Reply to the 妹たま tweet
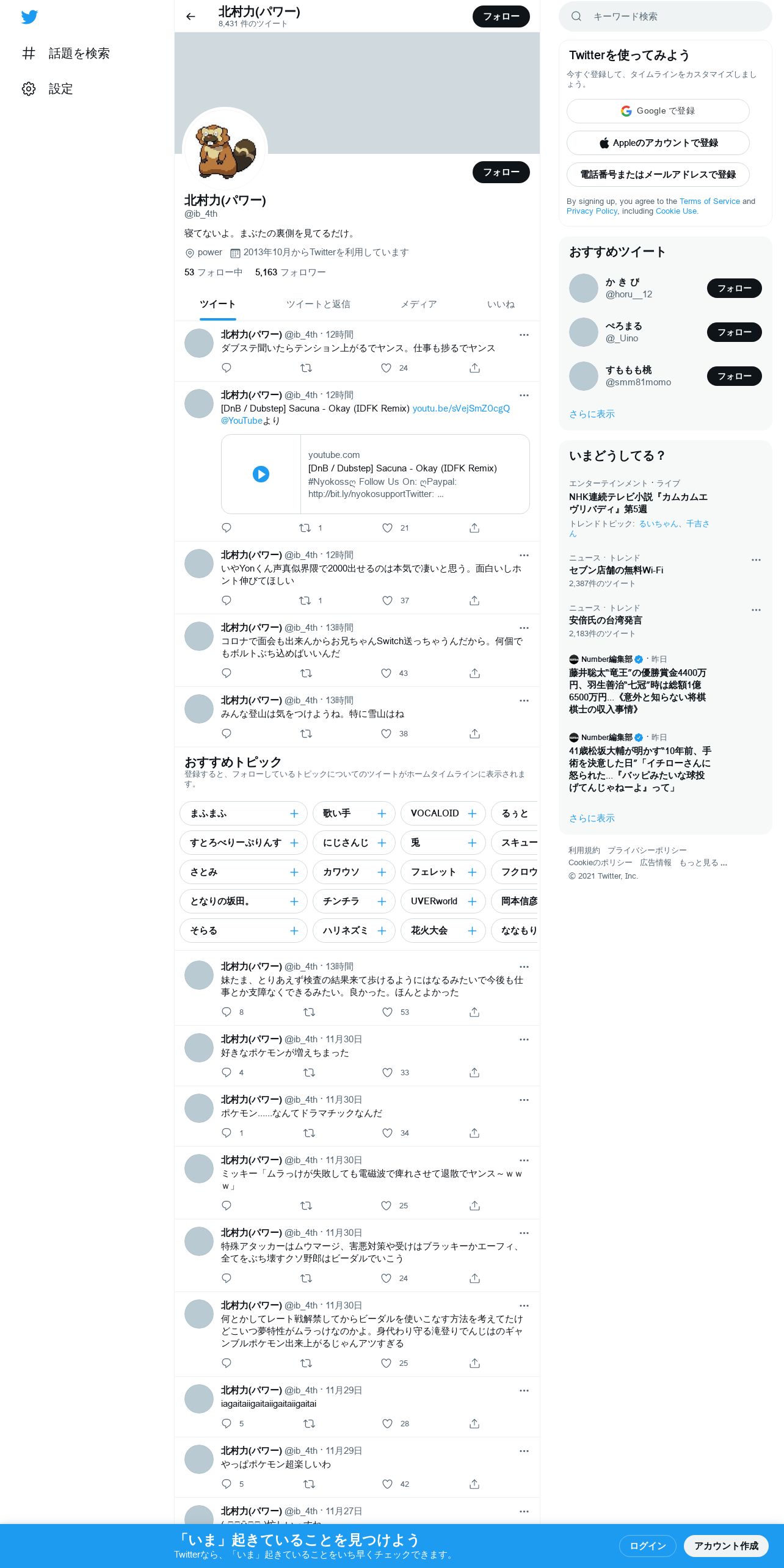The image size is (784, 1568). 227,1012
